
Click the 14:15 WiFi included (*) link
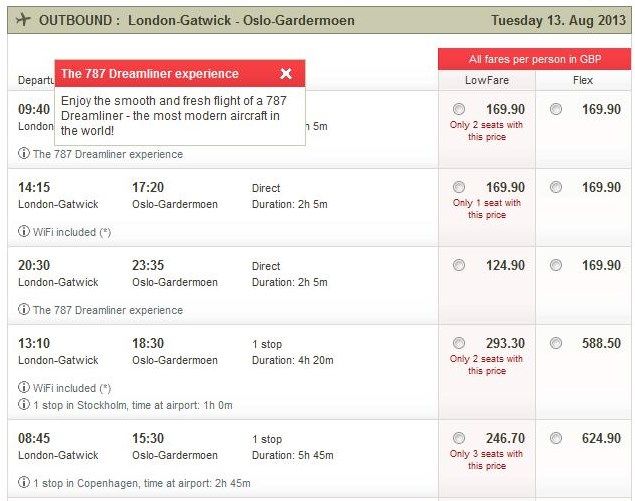(72, 232)
